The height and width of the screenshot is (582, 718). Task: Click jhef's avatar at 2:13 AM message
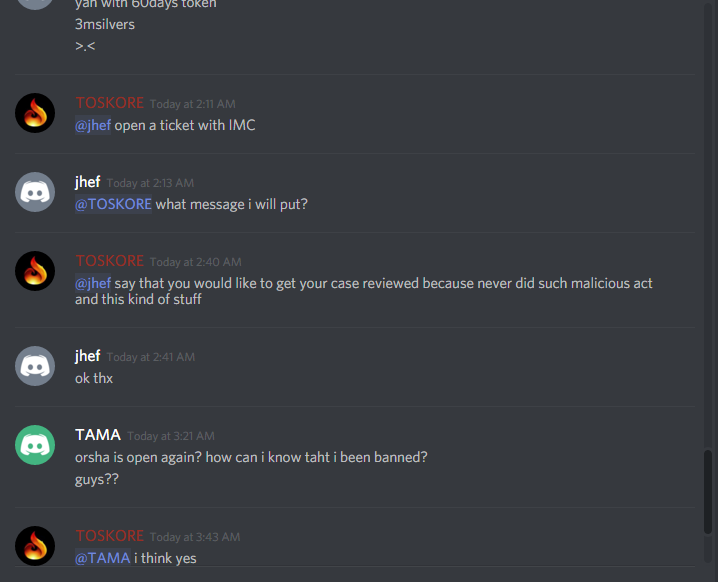click(35, 192)
